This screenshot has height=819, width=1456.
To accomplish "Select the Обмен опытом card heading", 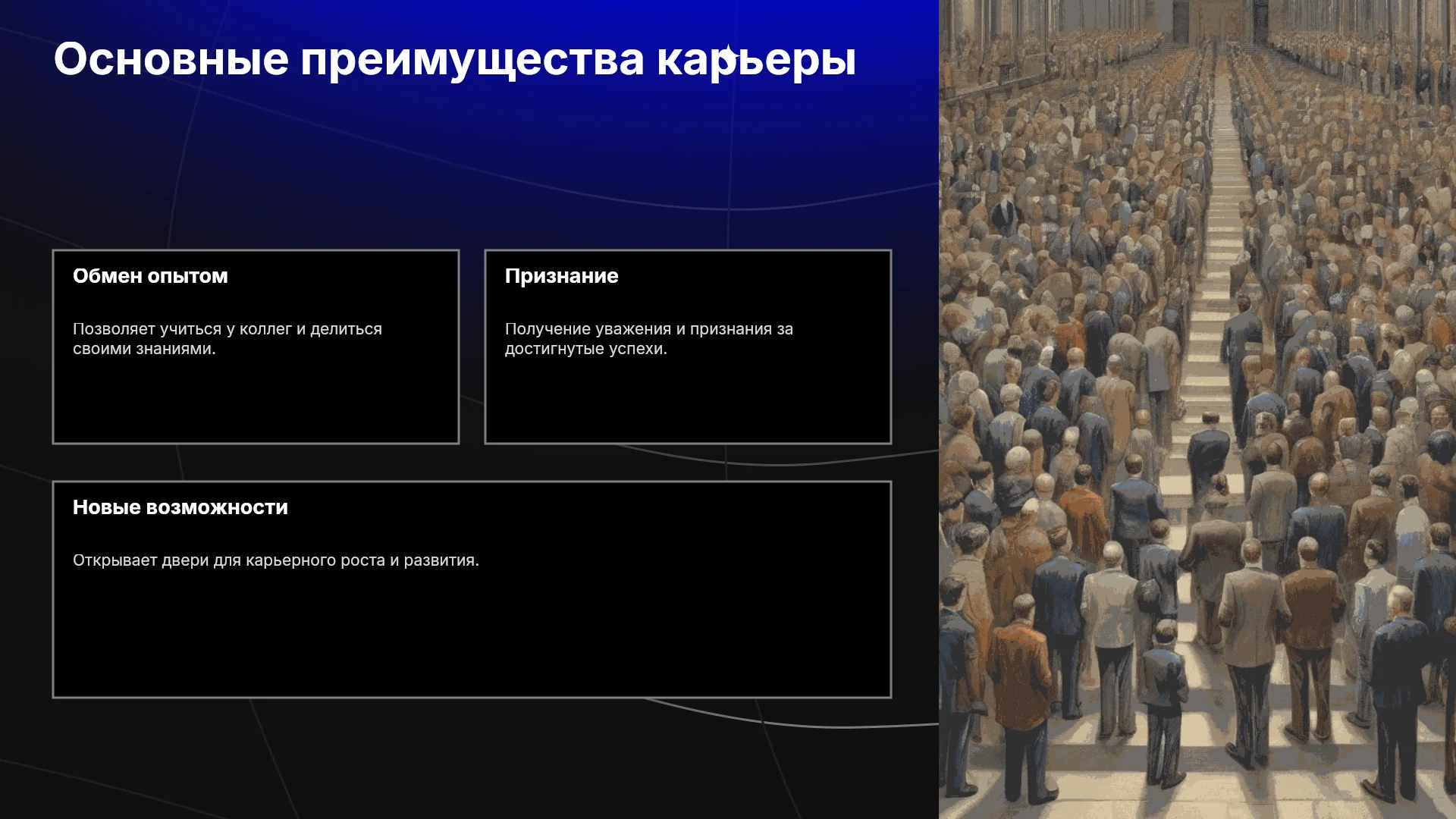I will coord(150,276).
